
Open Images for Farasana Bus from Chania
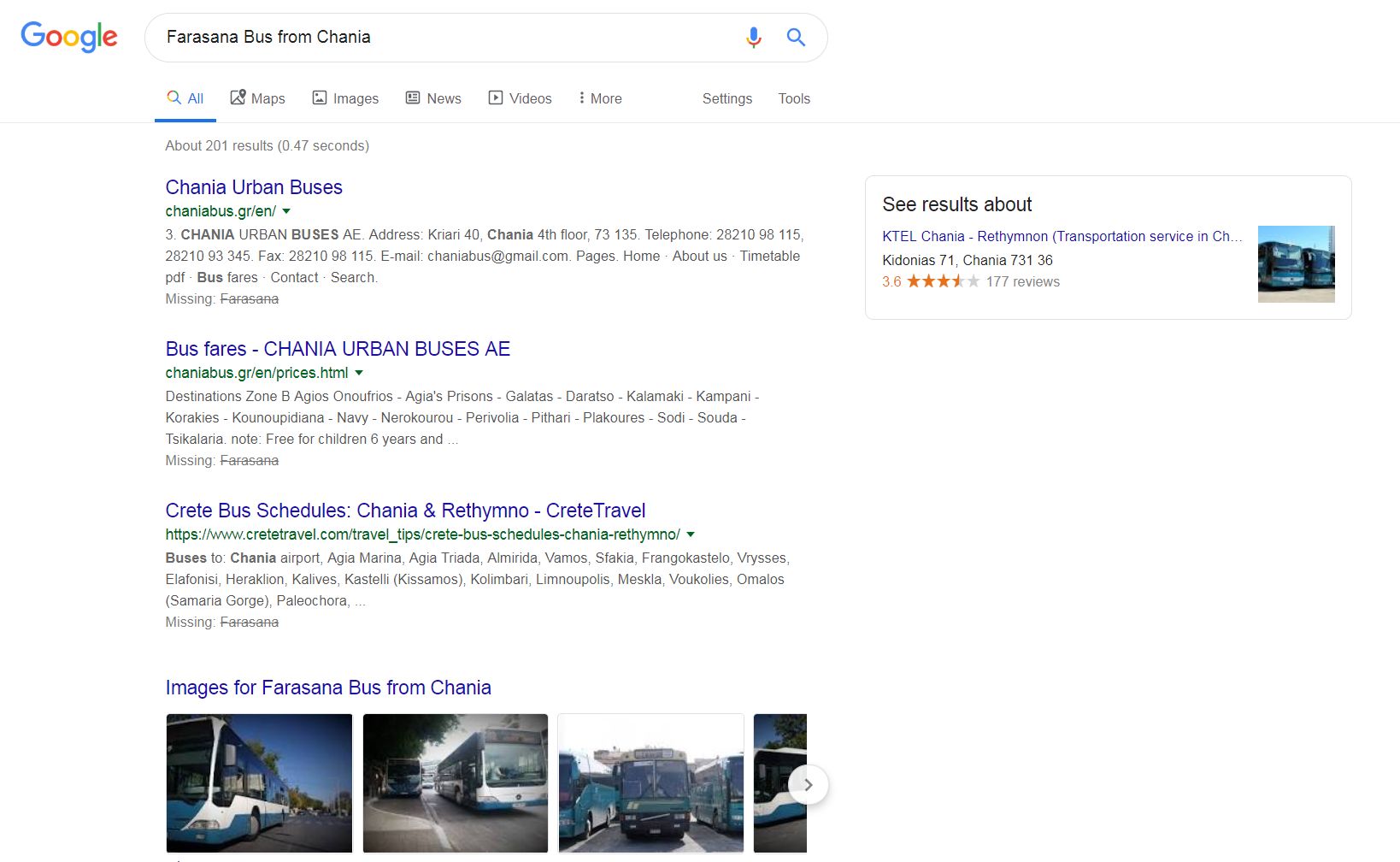(x=328, y=688)
